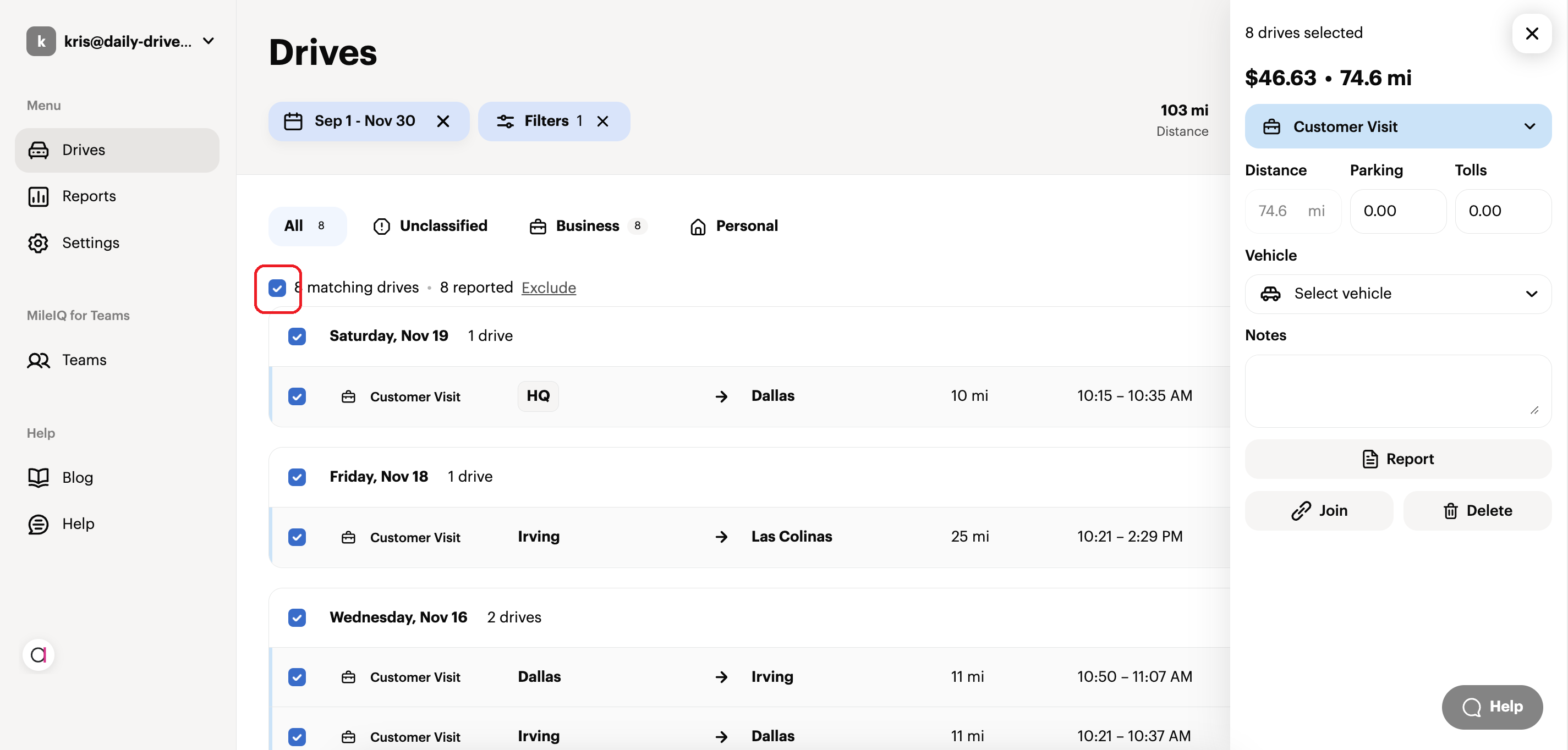Uncheck the HQ to Dallas drive checkbox

297,396
